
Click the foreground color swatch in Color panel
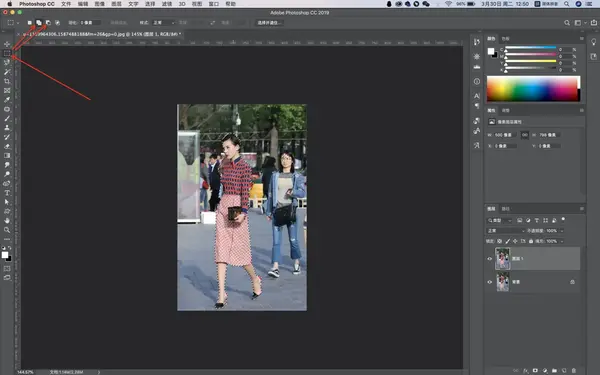point(491,51)
